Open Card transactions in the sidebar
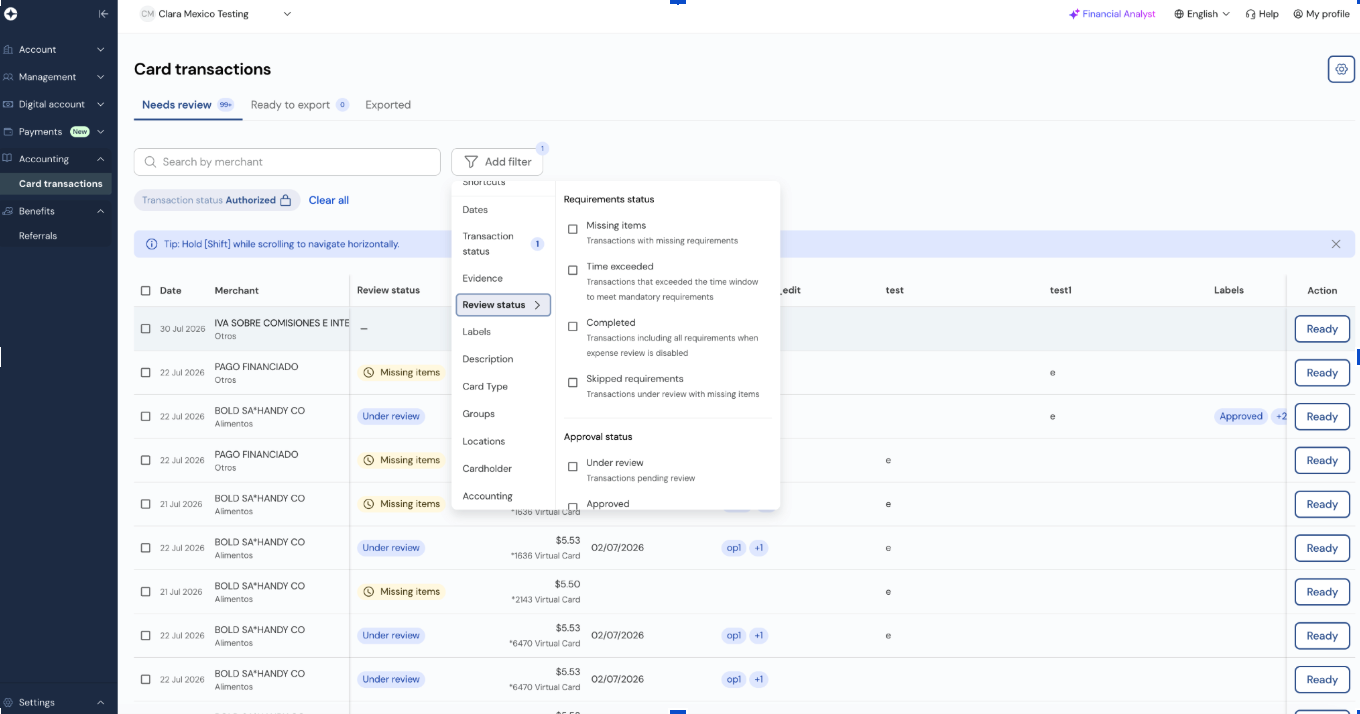Screen dimensions: 1360x714 [x=60, y=184]
